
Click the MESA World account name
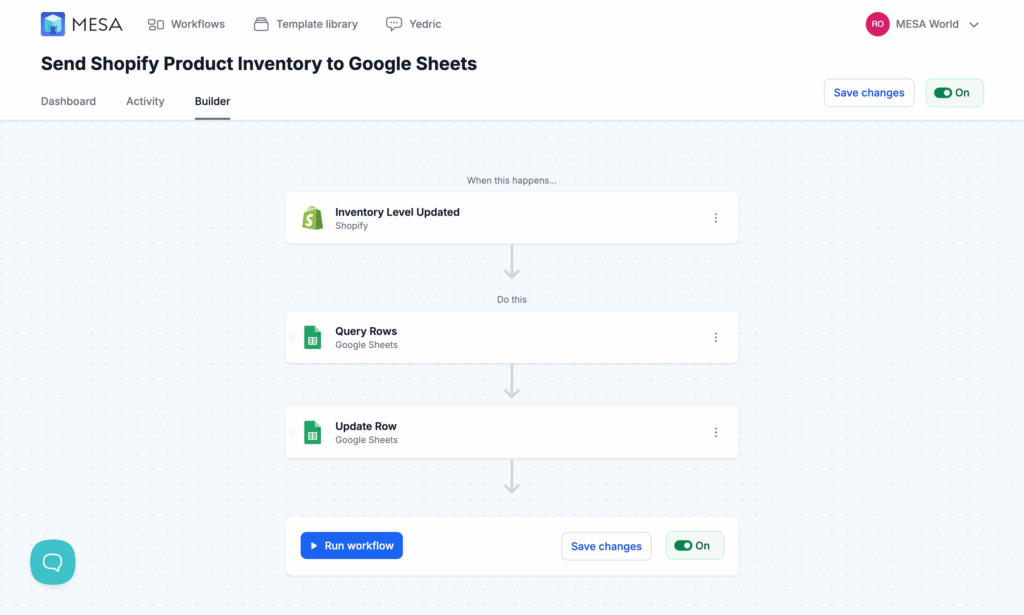click(927, 24)
